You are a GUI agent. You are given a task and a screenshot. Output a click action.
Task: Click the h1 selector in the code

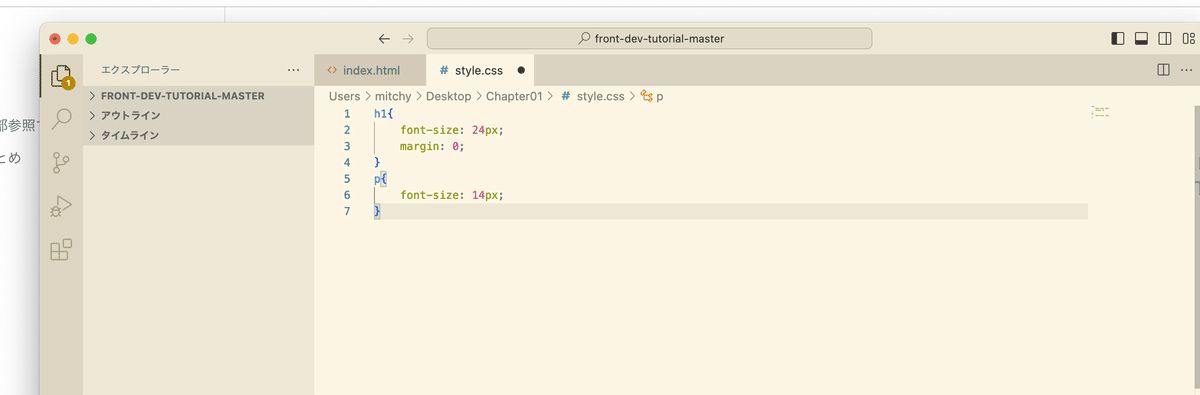click(380, 113)
